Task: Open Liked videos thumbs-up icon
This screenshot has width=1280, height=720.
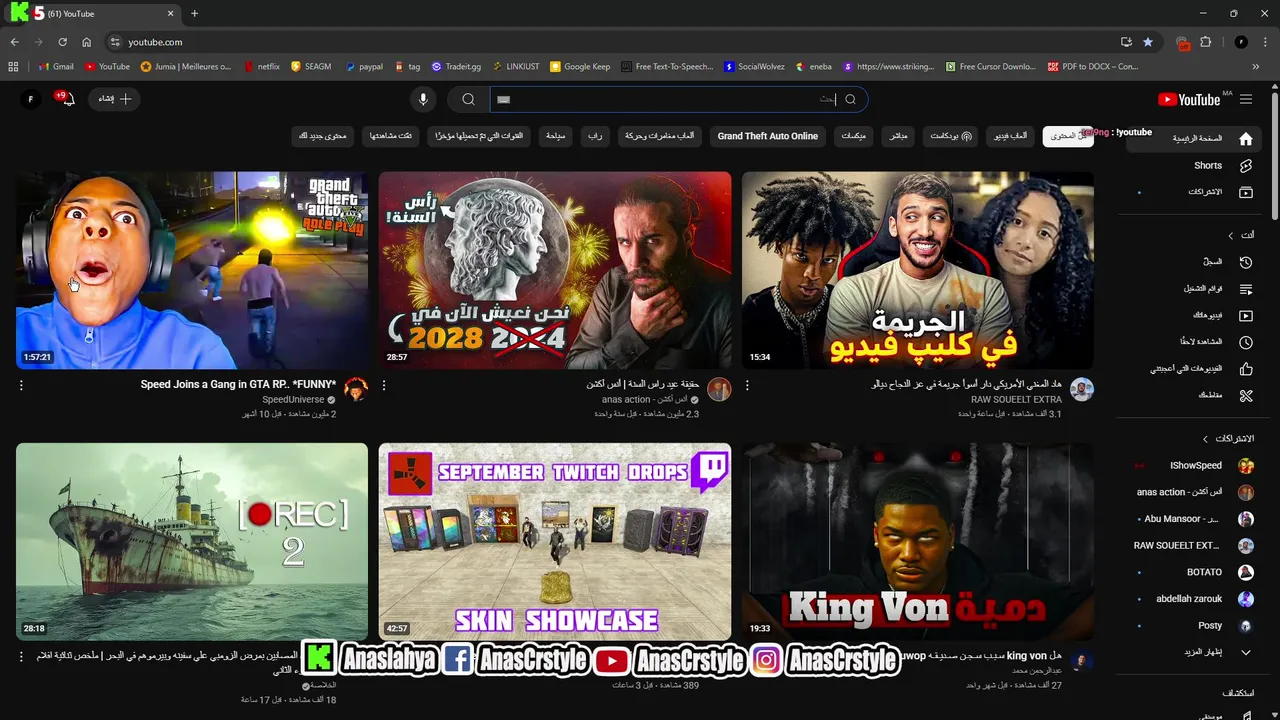Action: tap(1245, 369)
